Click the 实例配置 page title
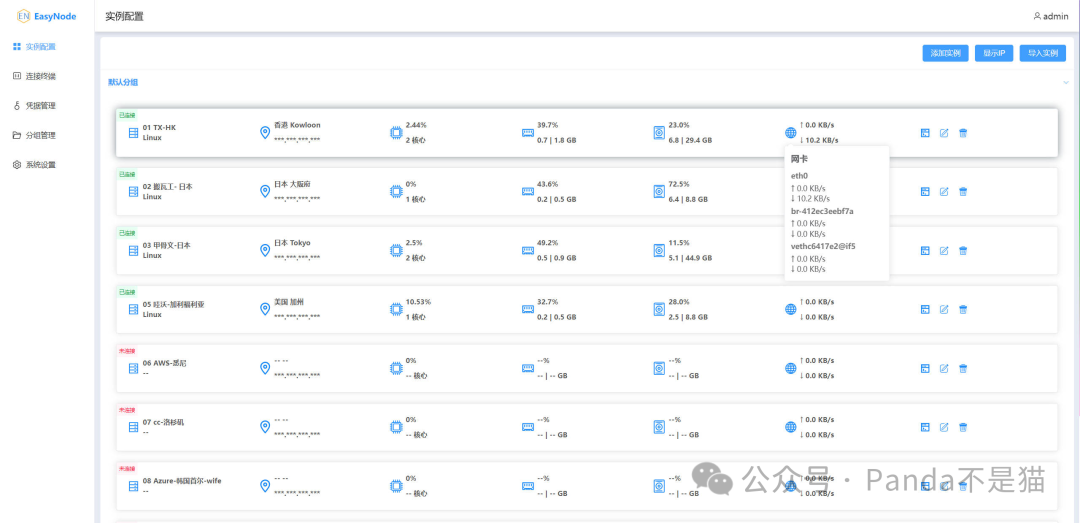 (125, 17)
